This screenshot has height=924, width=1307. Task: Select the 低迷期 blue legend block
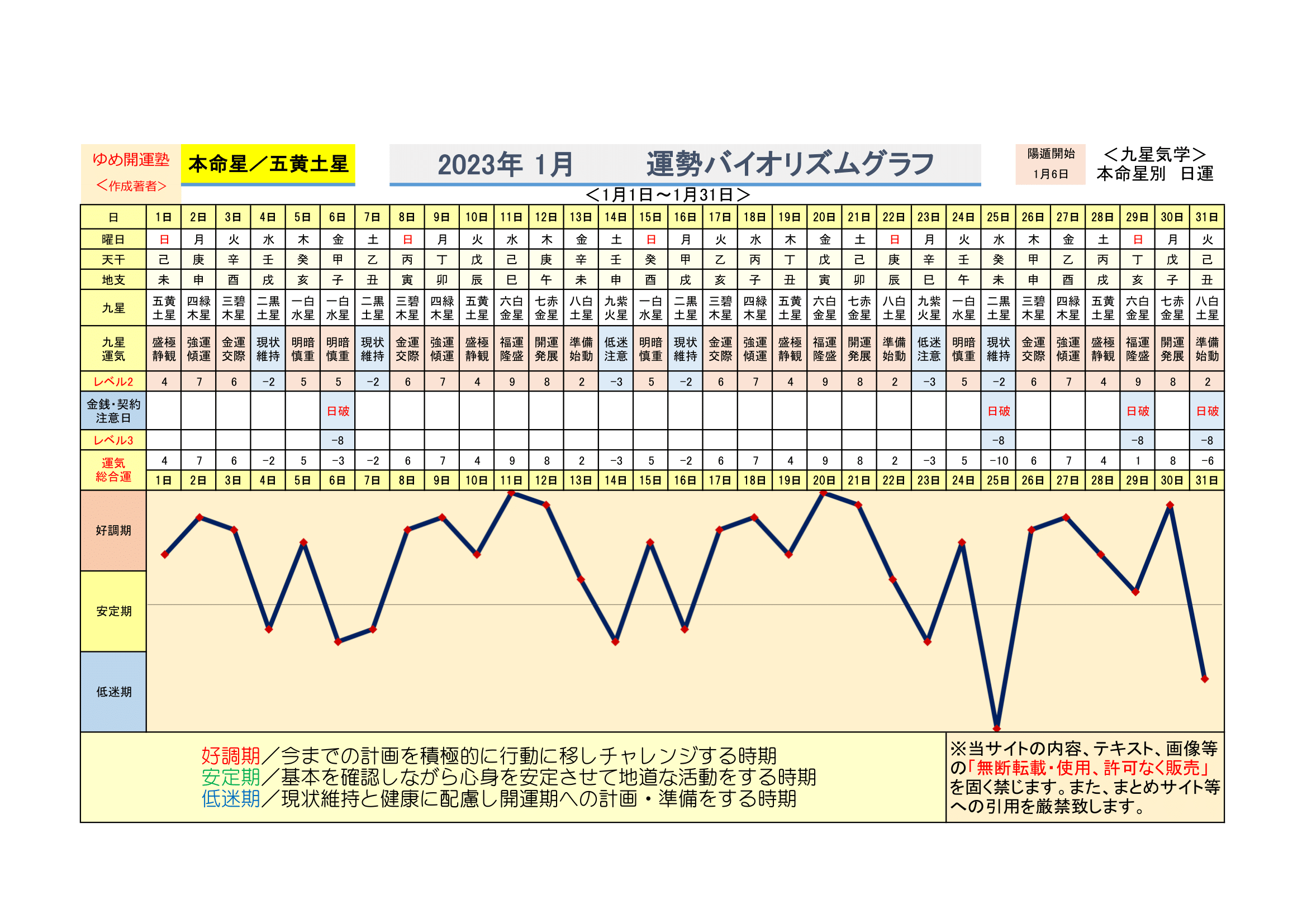click(113, 692)
